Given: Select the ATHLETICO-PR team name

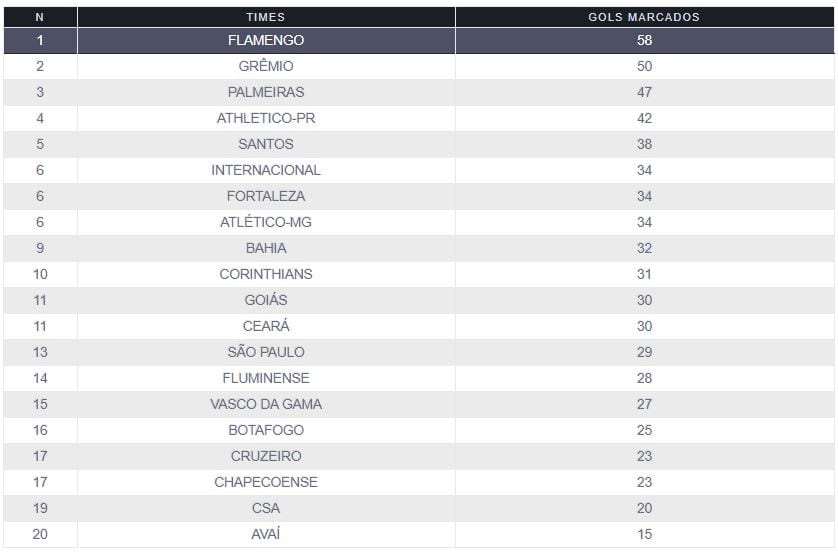Looking at the screenshot, I should [266, 118].
